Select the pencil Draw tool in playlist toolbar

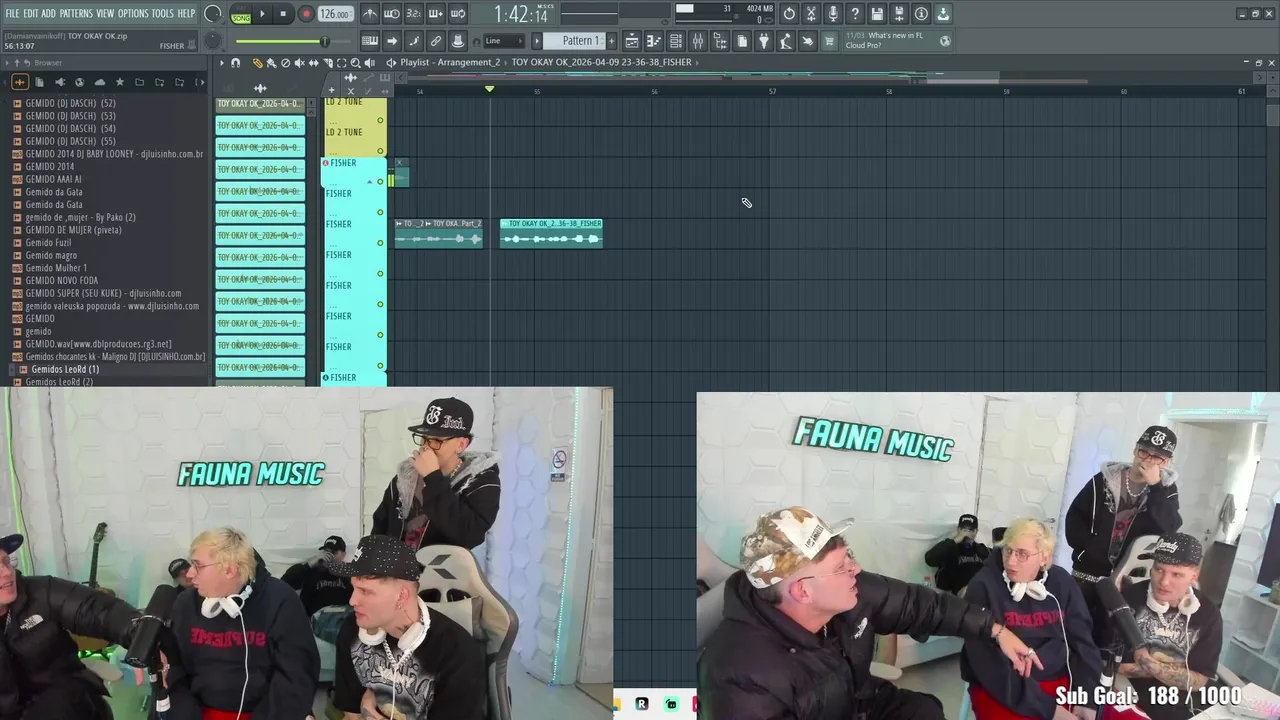click(257, 63)
